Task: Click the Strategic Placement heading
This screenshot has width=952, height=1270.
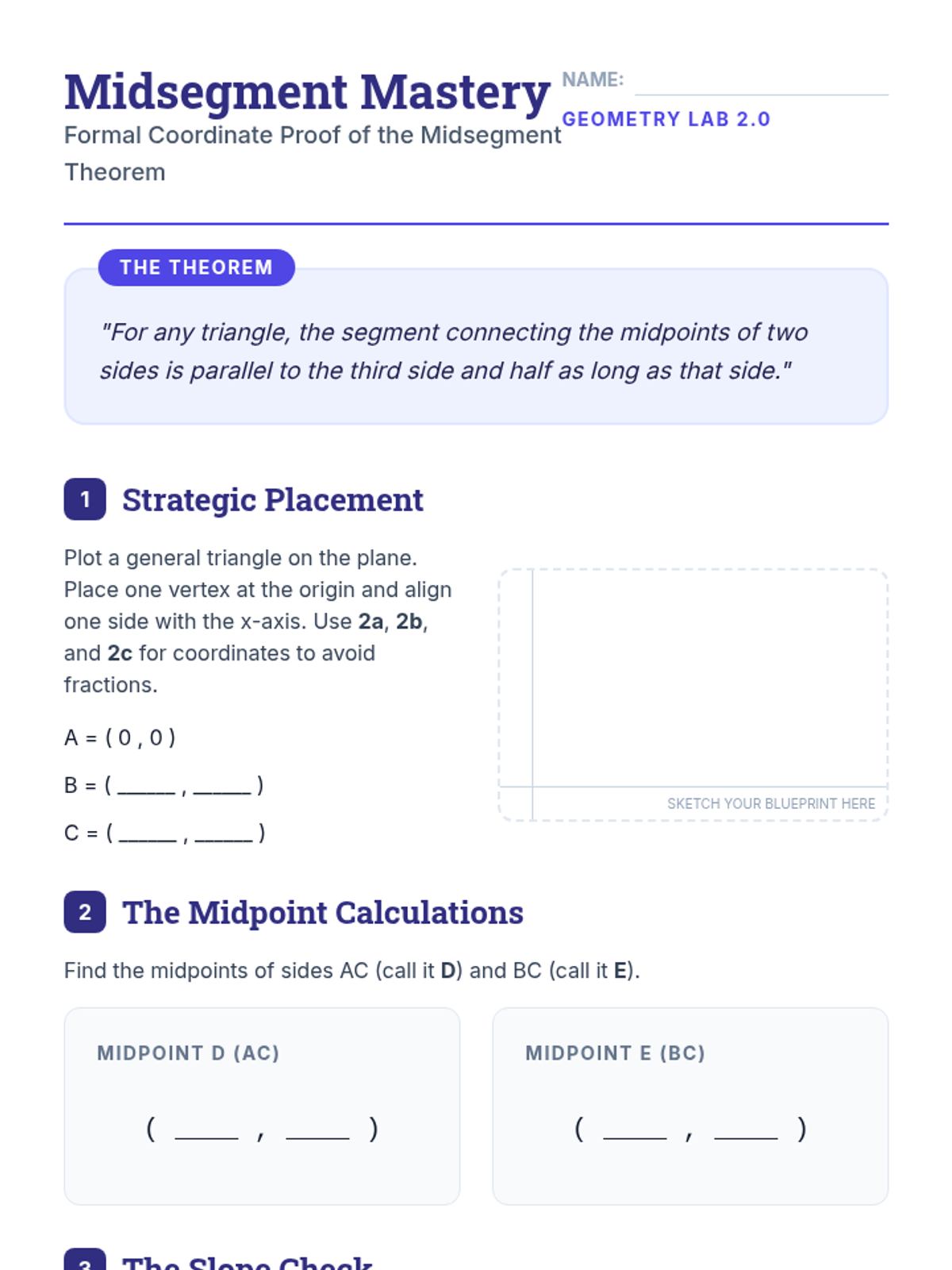Action: point(272,500)
